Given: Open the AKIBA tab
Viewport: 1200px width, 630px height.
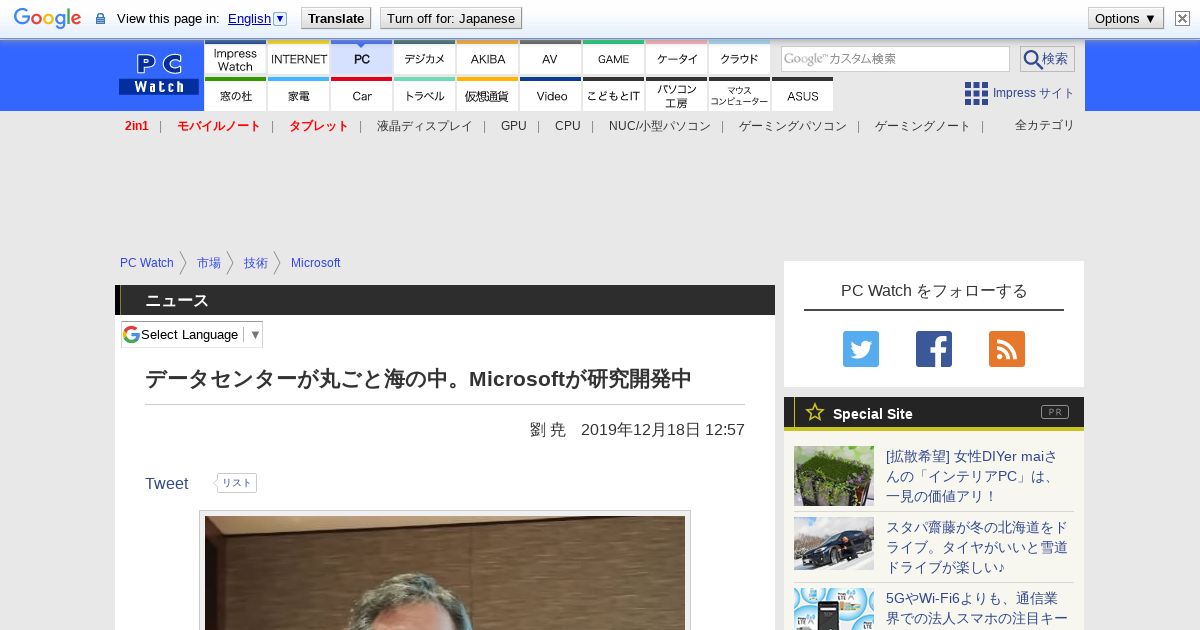Looking at the screenshot, I should point(488,58).
